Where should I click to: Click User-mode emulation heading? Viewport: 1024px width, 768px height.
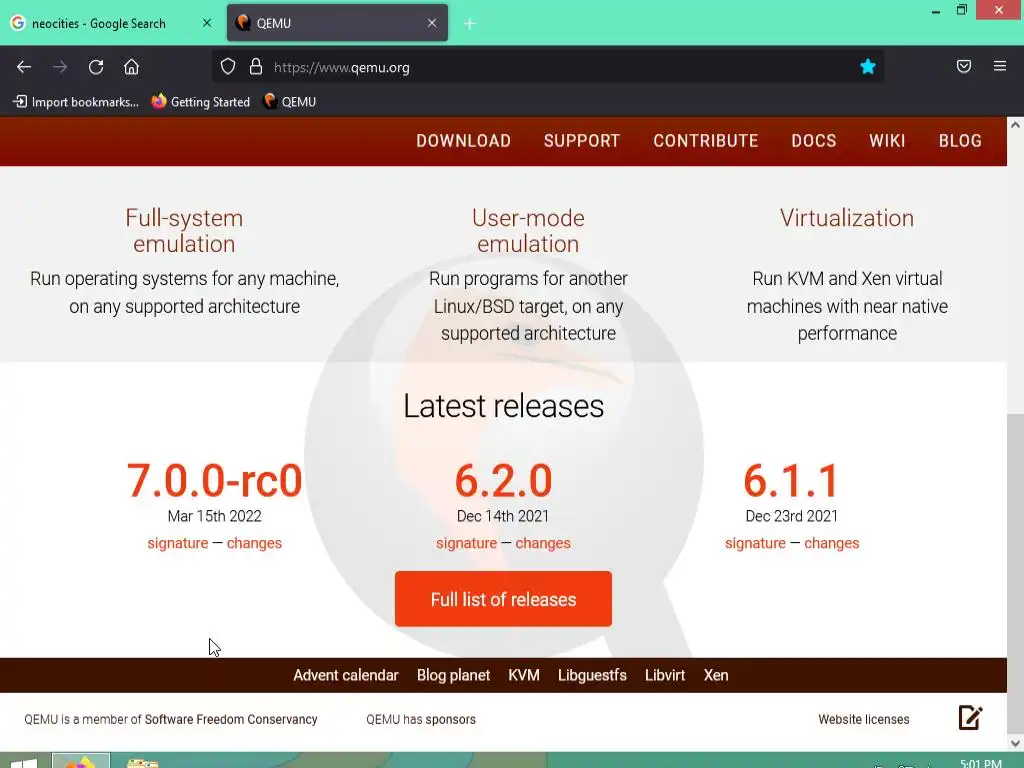point(528,231)
